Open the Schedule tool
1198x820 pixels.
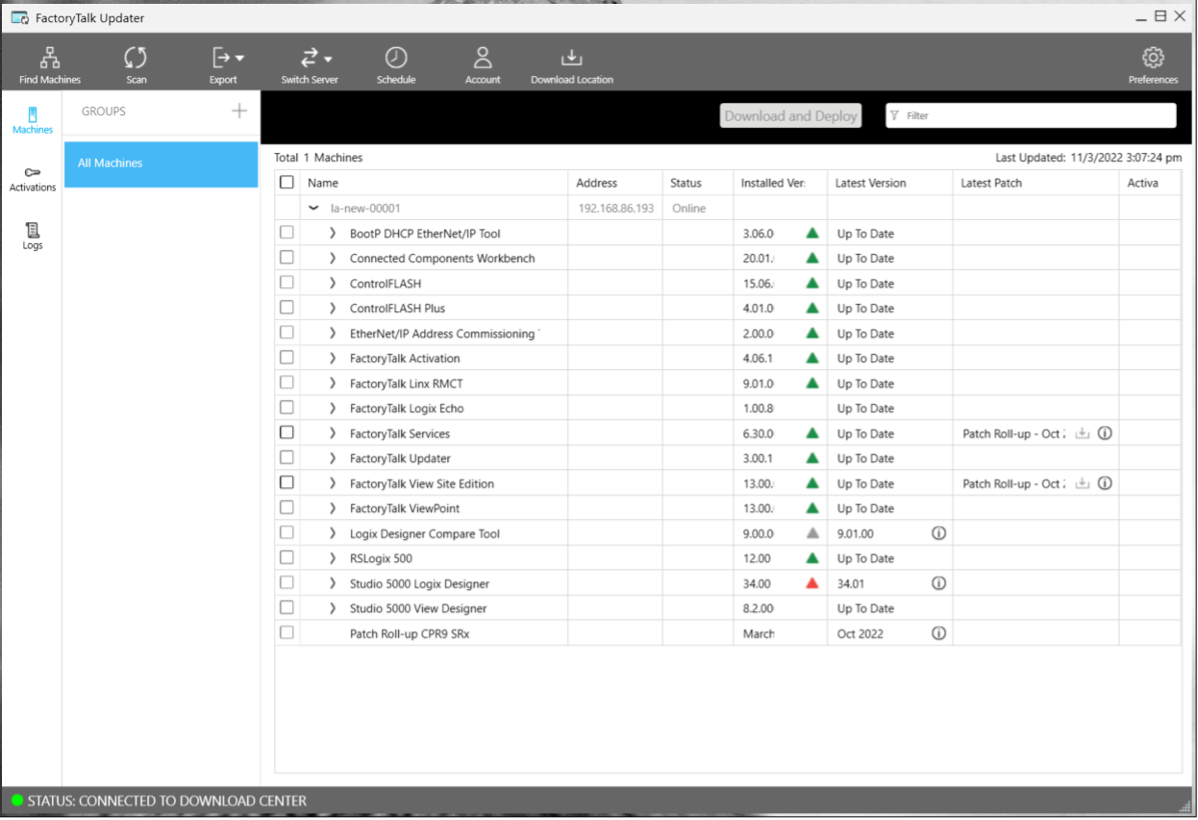(x=395, y=62)
